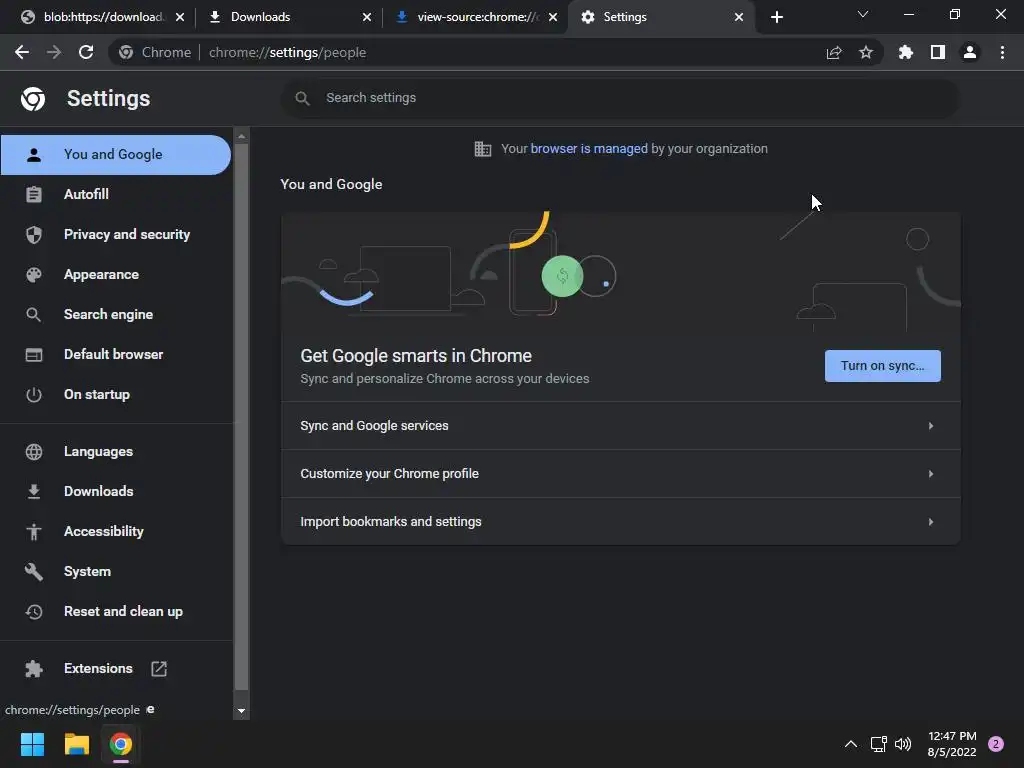
Task: Click the managed organization building icon
Action: pyautogui.click(x=483, y=149)
